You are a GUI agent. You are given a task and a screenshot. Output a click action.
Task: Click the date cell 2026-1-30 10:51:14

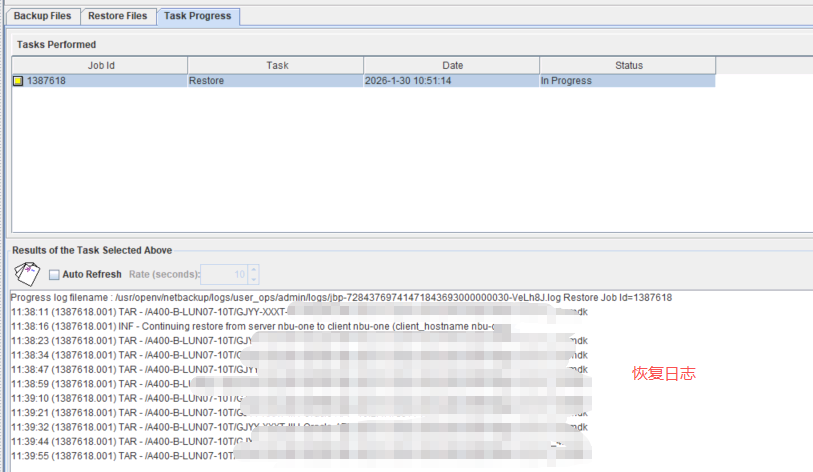tap(452, 81)
